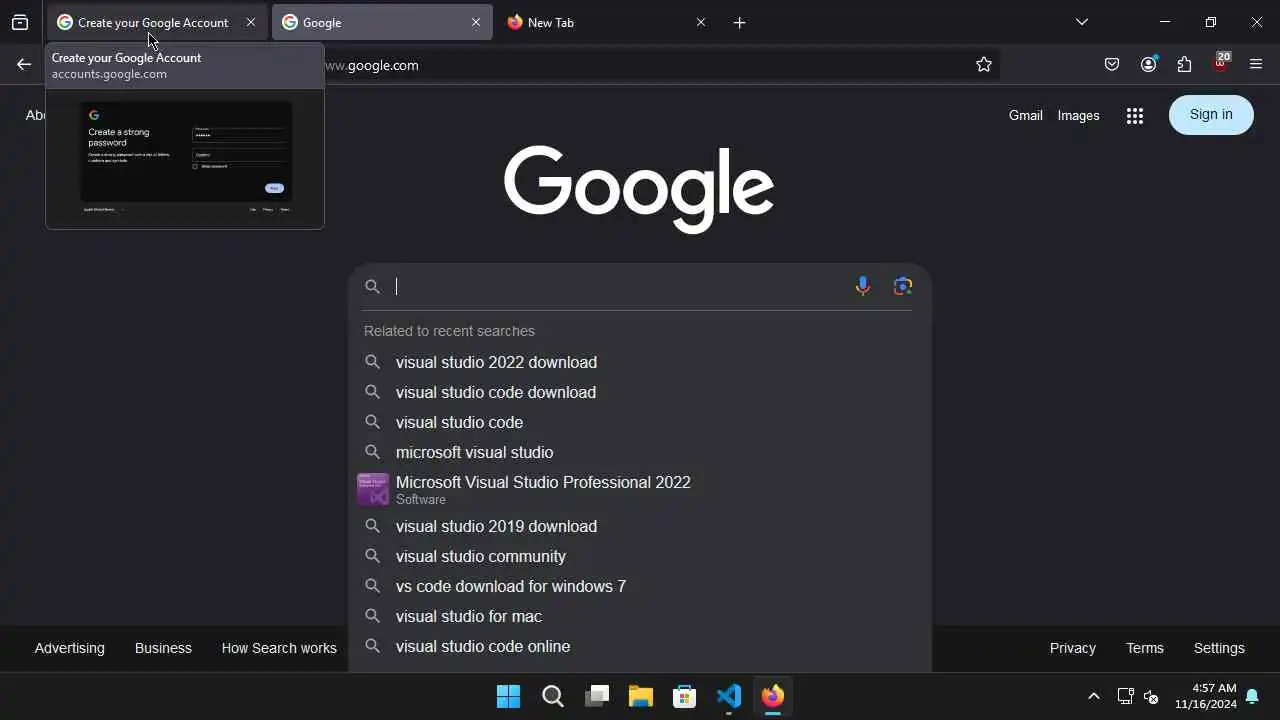Open Microsoft Store from the taskbar
This screenshot has height=720, width=1280.
coord(685,696)
